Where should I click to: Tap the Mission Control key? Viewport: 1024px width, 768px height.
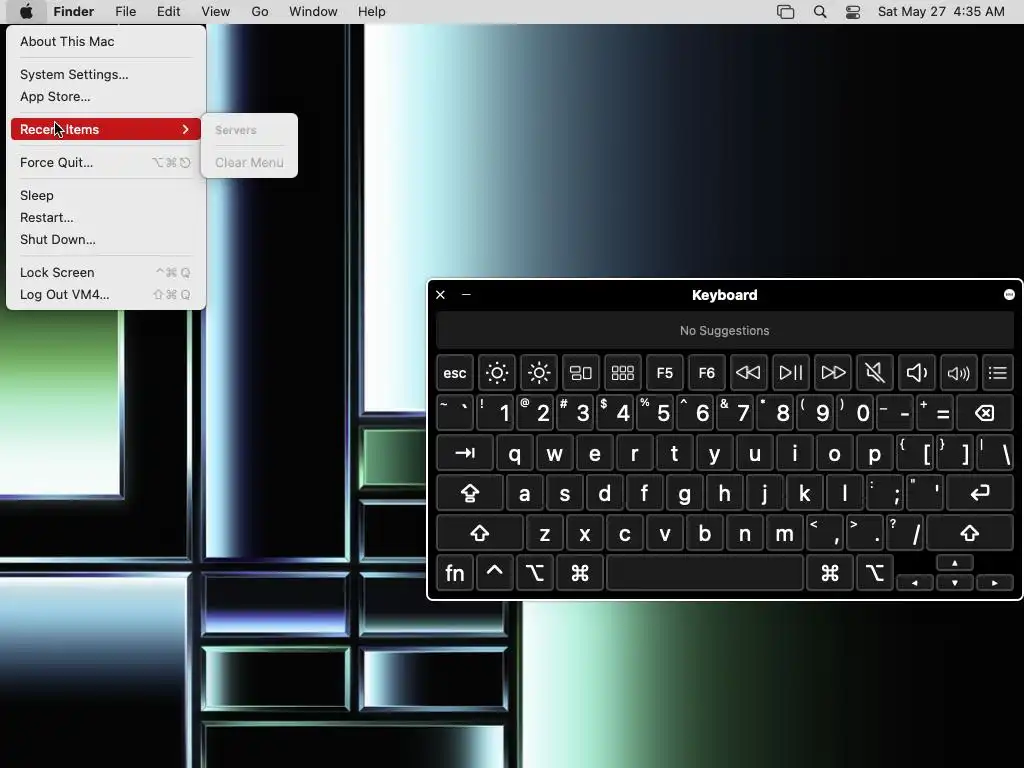coord(581,373)
